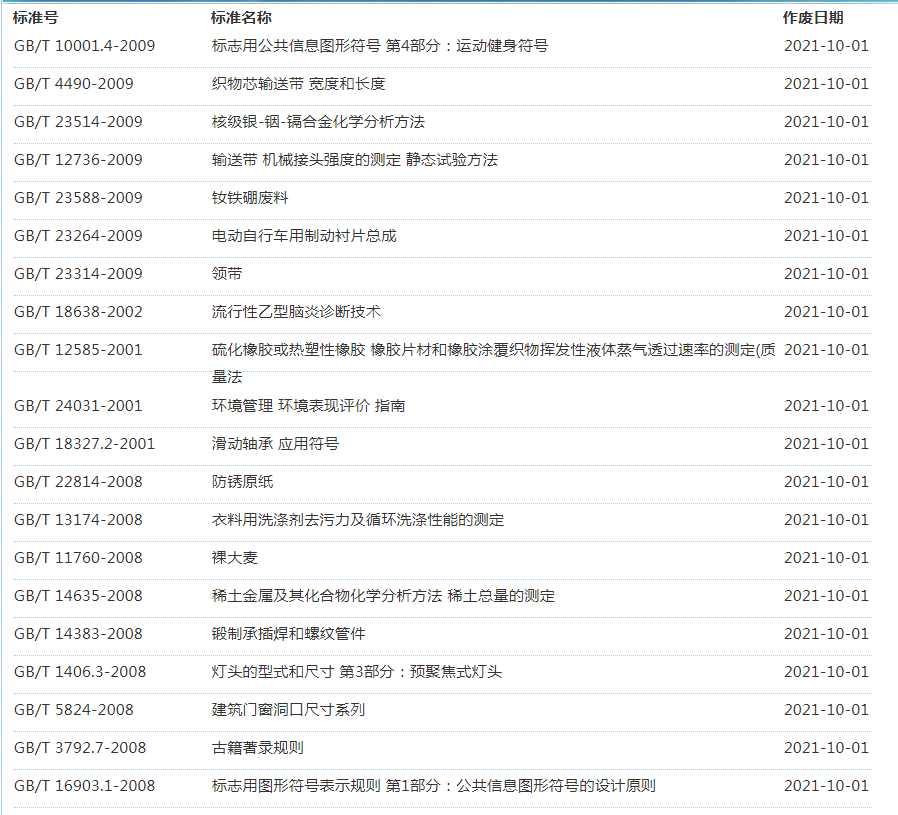This screenshot has height=815, width=898.
Task: Click the 标准名称 column header
Action: click(241, 18)
